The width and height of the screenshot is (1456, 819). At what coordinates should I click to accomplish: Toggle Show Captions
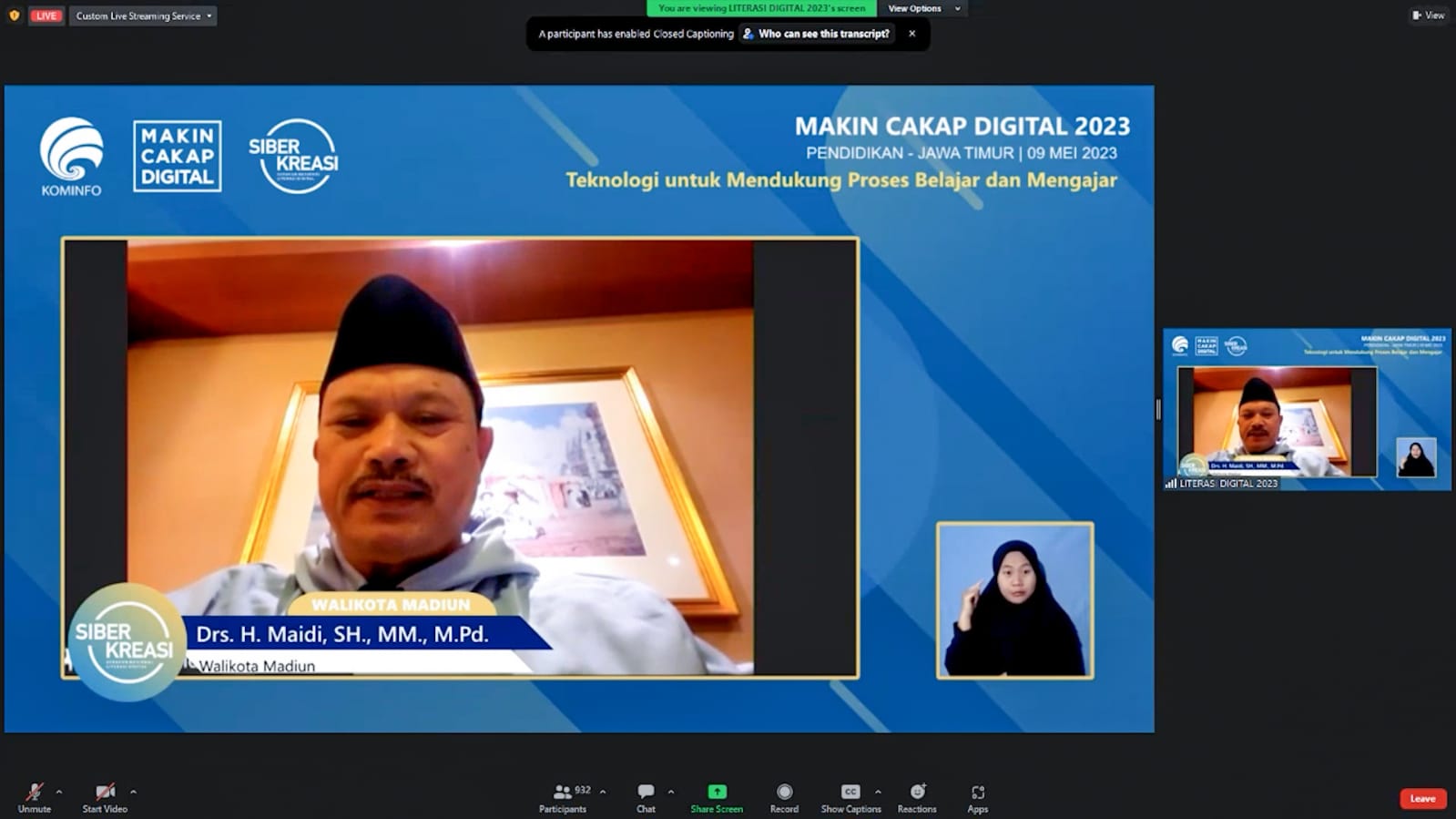850,796
